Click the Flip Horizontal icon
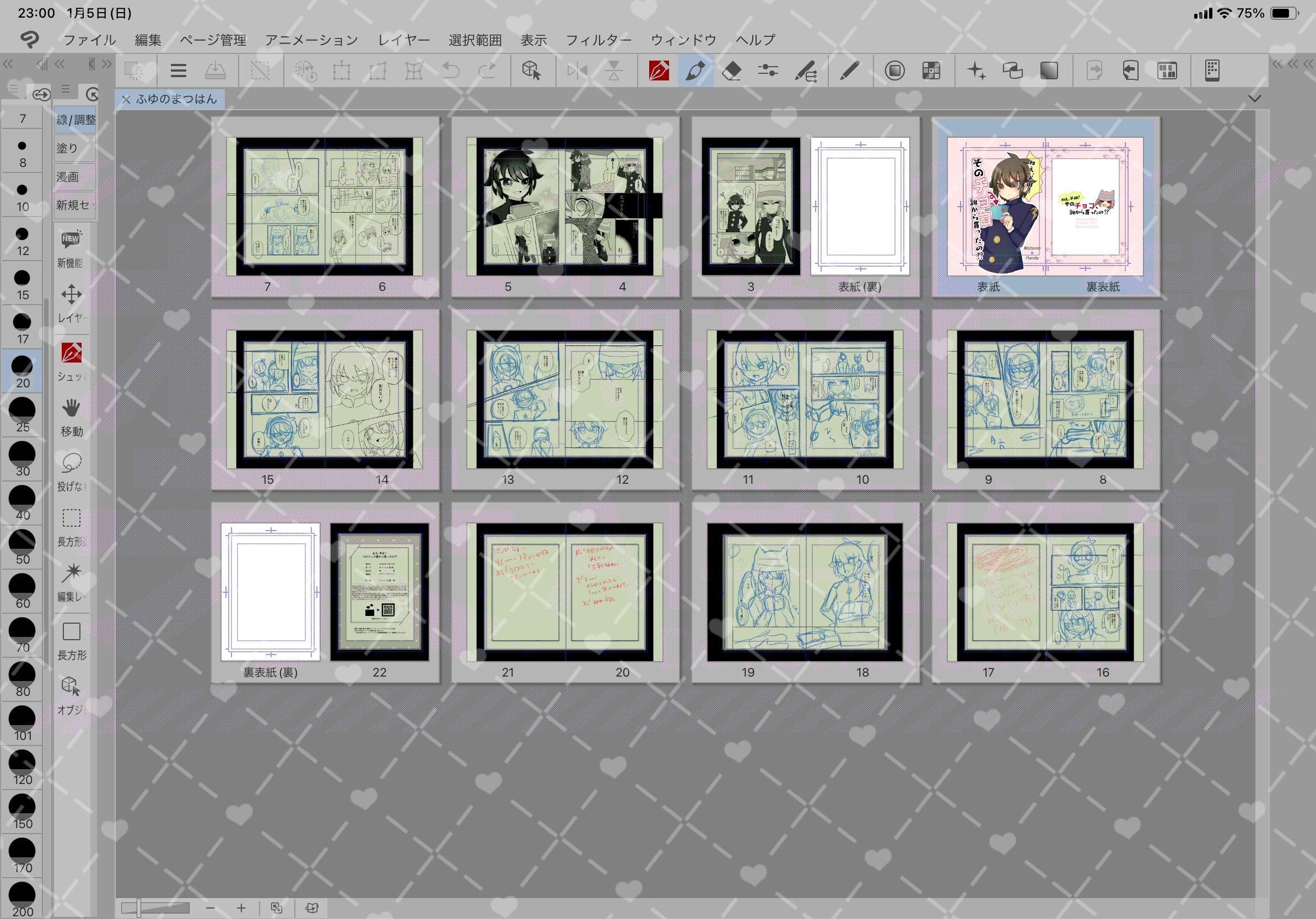Image resolution: width=1316 pixels, height=919 pixels. pyautogui.click(x=576, y=71)
